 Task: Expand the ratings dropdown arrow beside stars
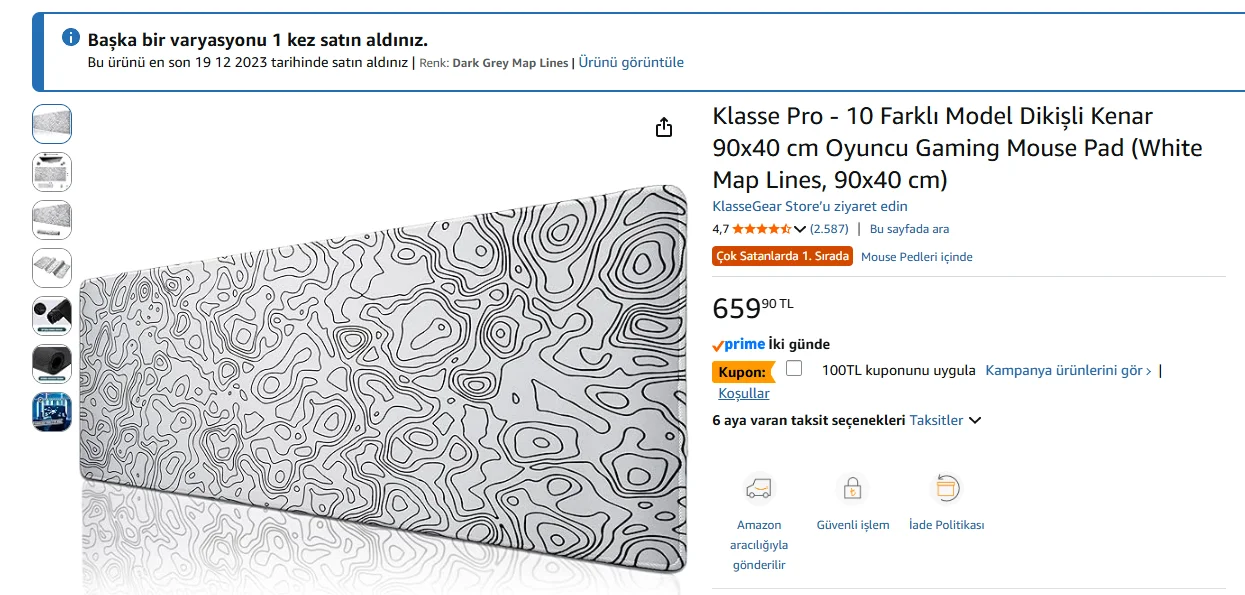[x=800, y=229]
